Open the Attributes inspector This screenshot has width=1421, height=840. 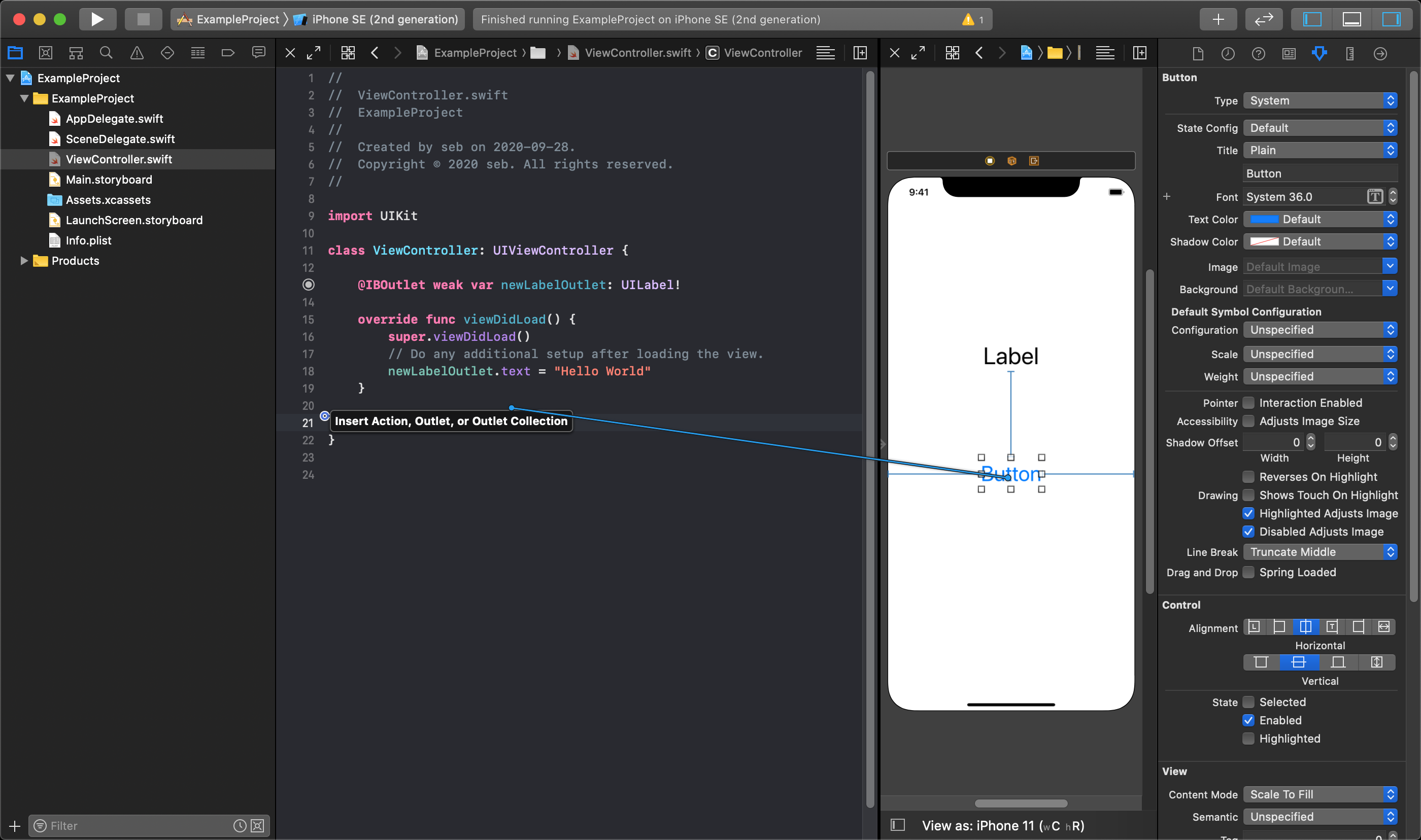(x=1319, y=54)
